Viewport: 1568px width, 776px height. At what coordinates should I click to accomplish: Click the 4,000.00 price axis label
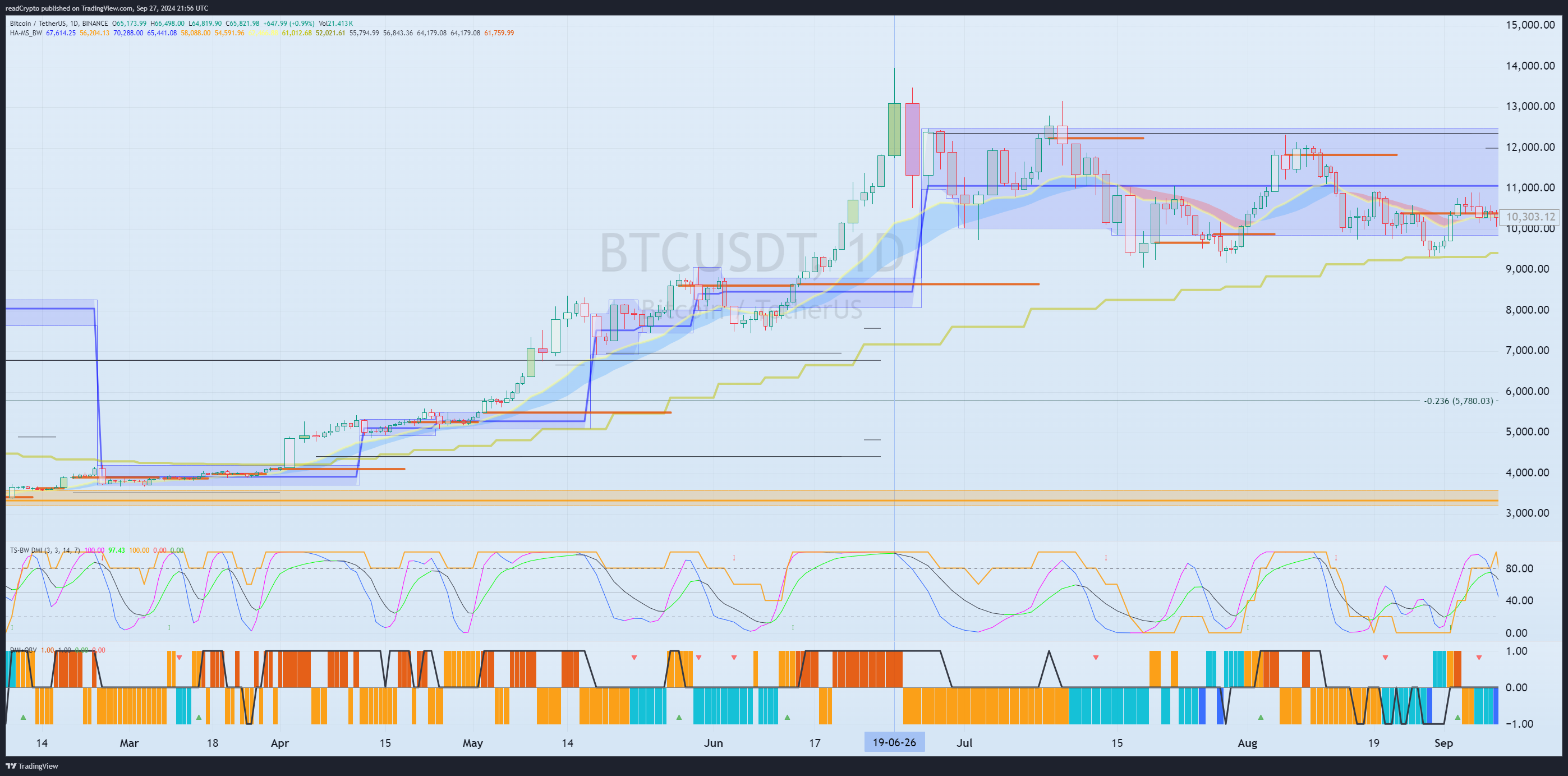(1527, 472)
